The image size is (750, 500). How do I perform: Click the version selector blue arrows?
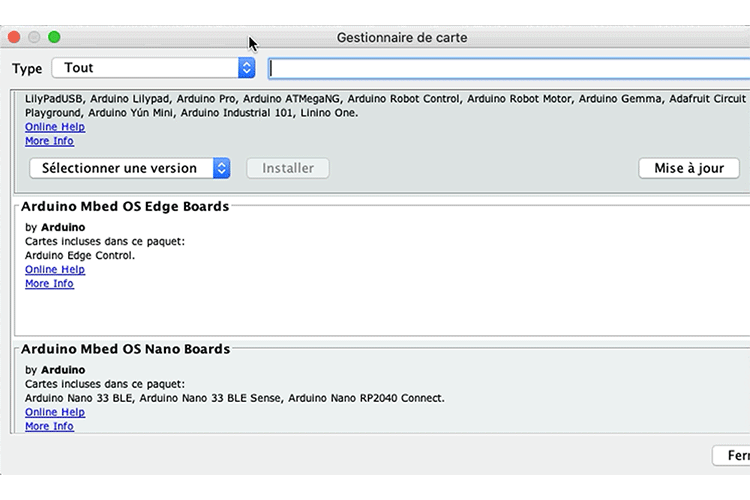coord(222,168)
